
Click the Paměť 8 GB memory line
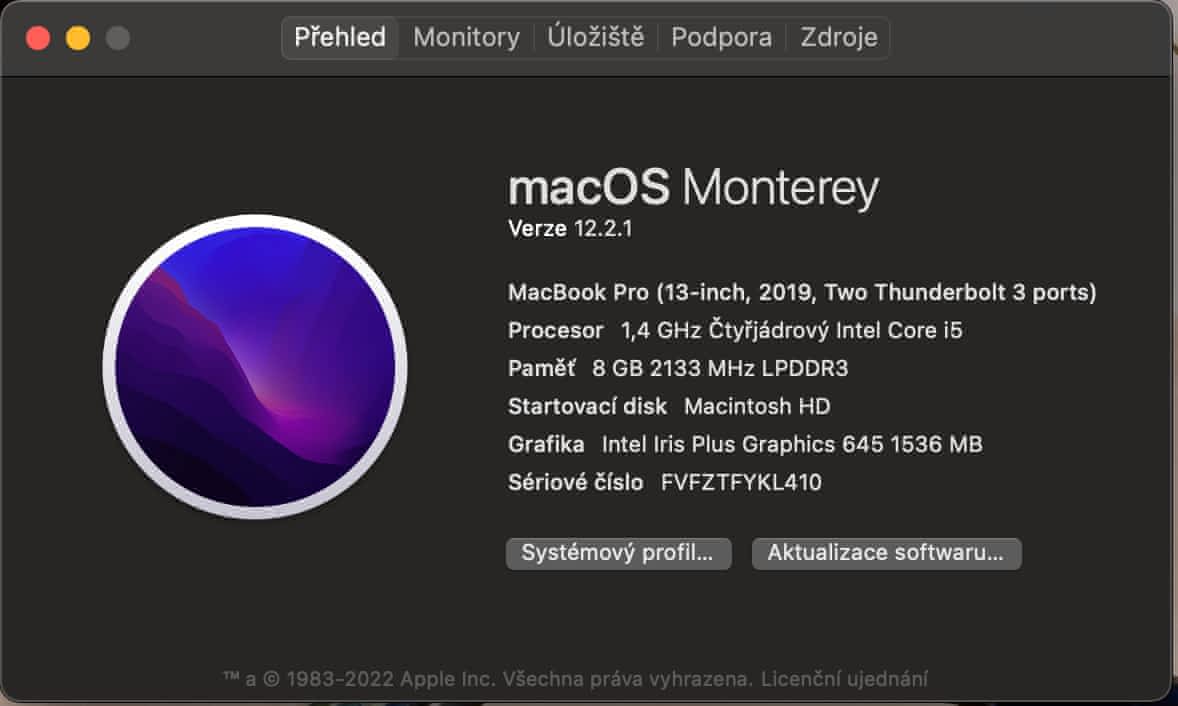click(x=677, y=368)
